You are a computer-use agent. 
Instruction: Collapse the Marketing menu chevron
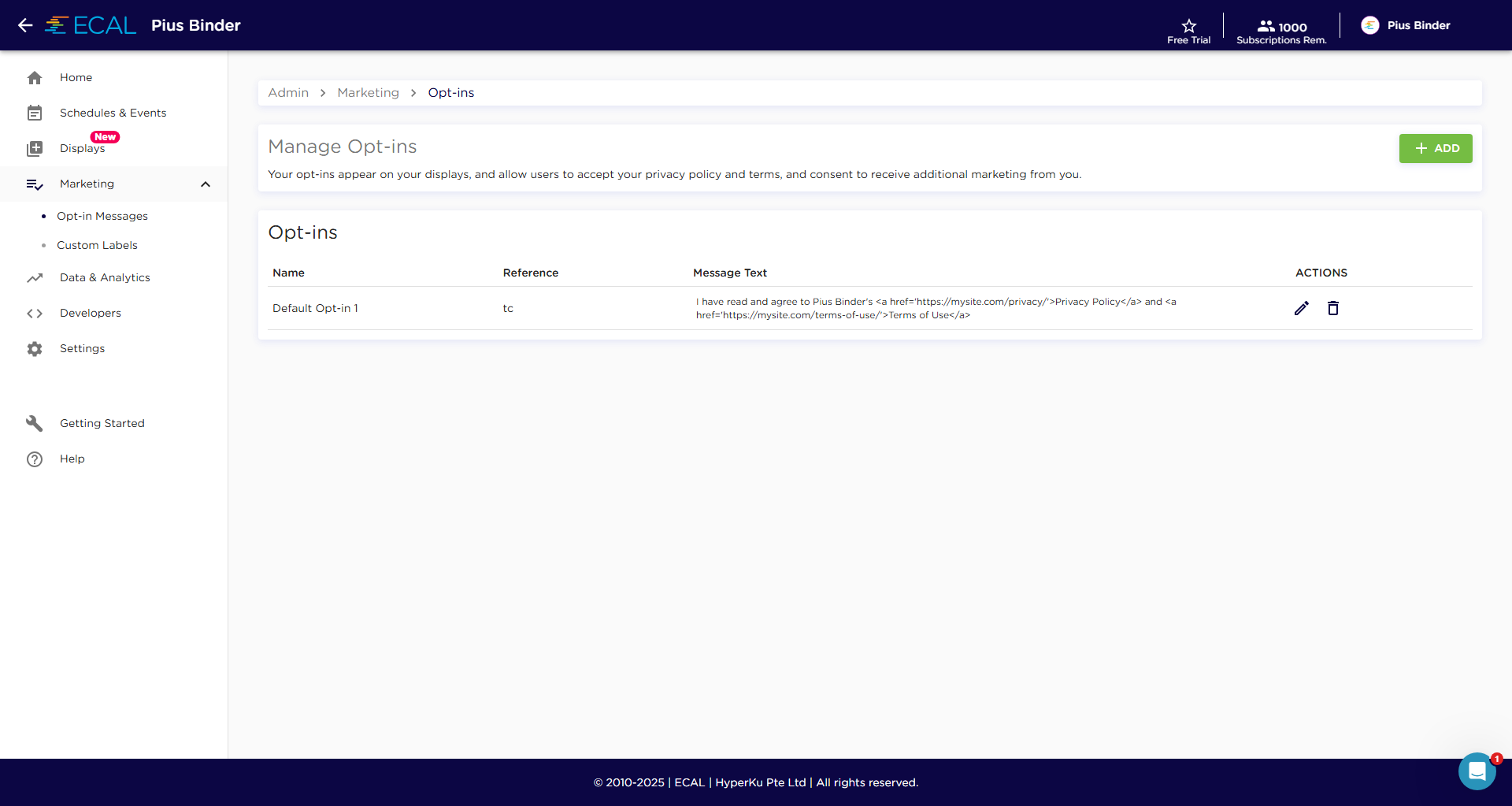tap(206, 184)
